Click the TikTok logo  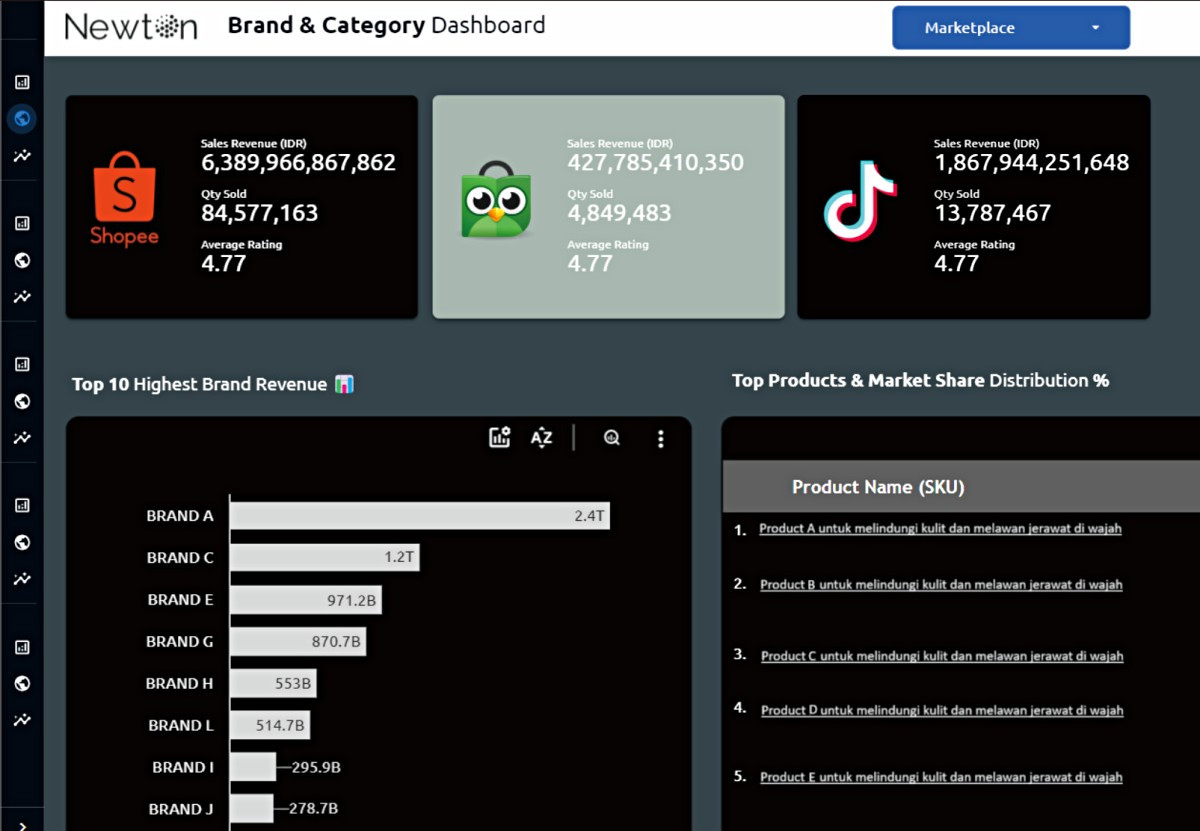(859, 201)
